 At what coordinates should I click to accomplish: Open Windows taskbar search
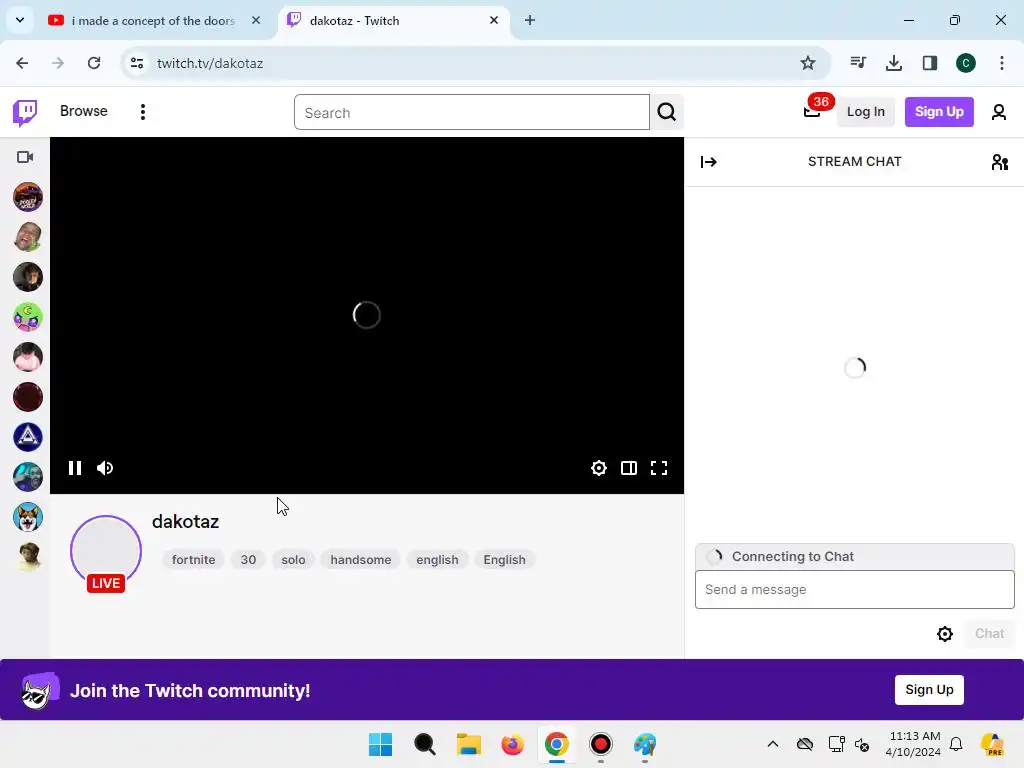424,744
